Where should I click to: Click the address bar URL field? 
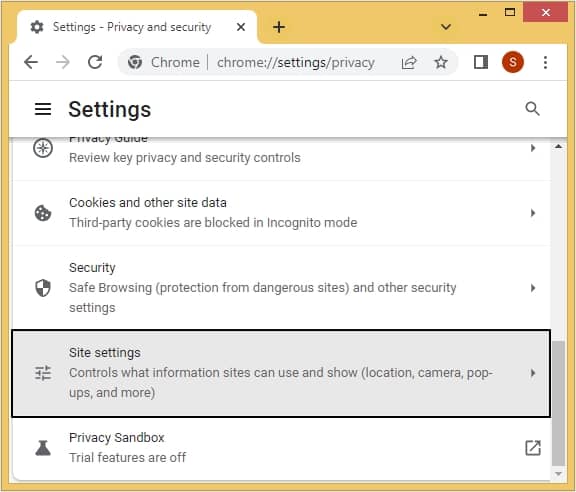pyautogui.click(x=295, y=62)
